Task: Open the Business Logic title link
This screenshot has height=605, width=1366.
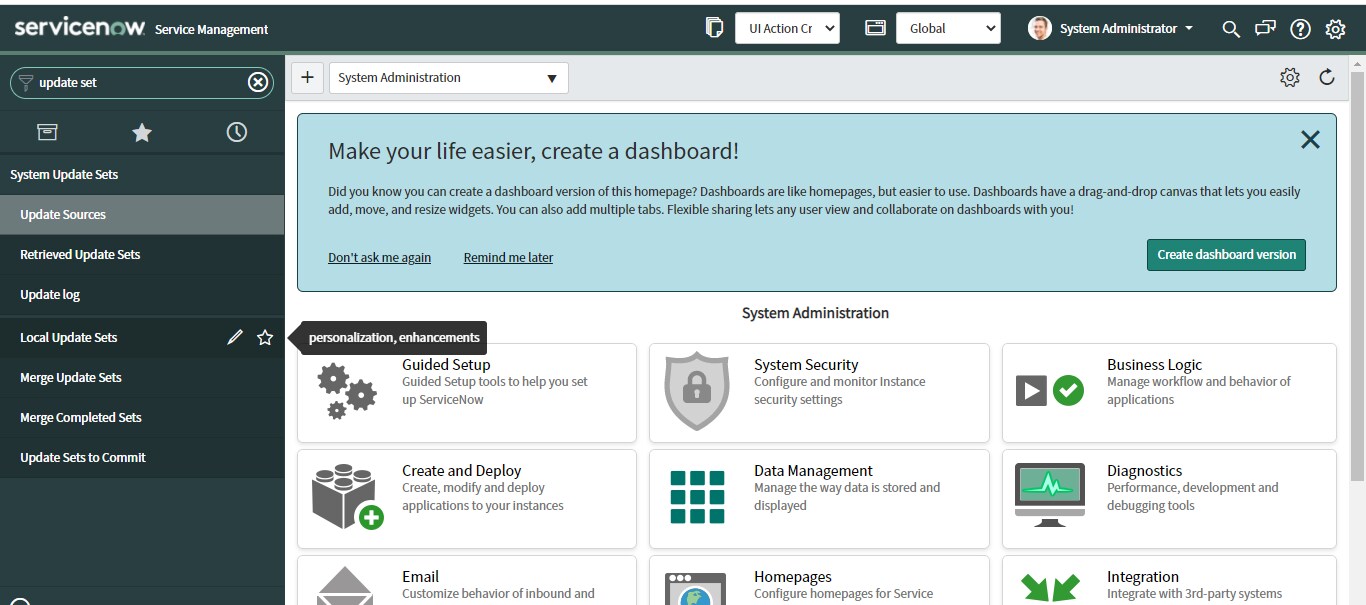Action: 1154,365
